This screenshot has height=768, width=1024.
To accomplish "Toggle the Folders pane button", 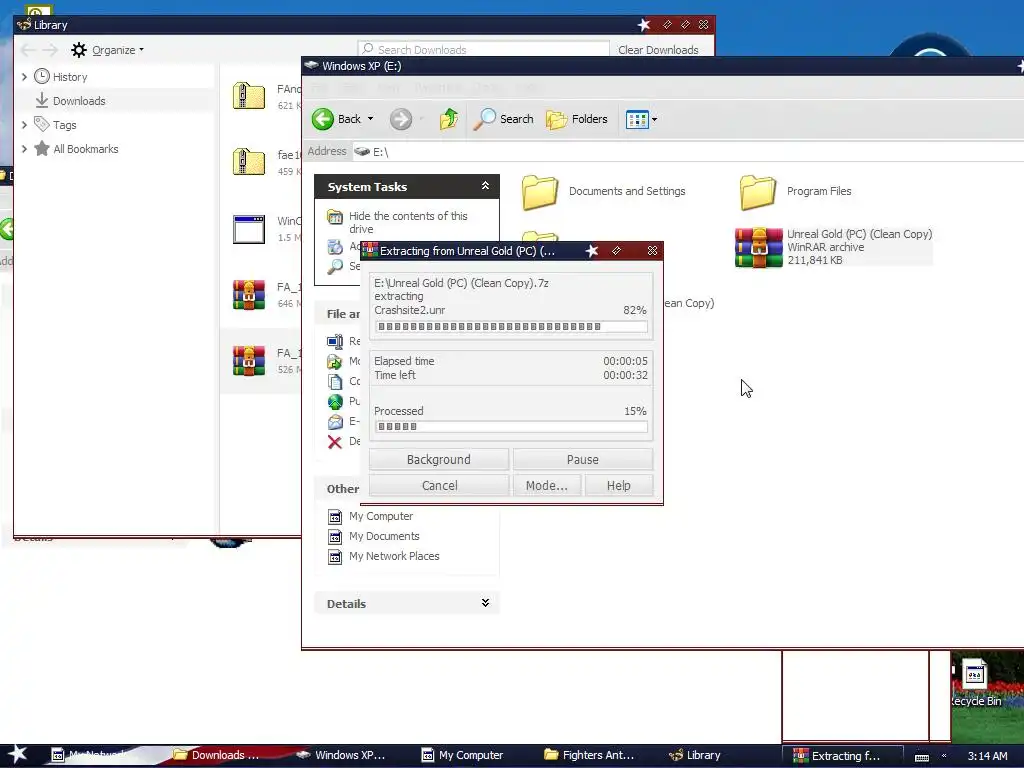I will pos(577,119).
